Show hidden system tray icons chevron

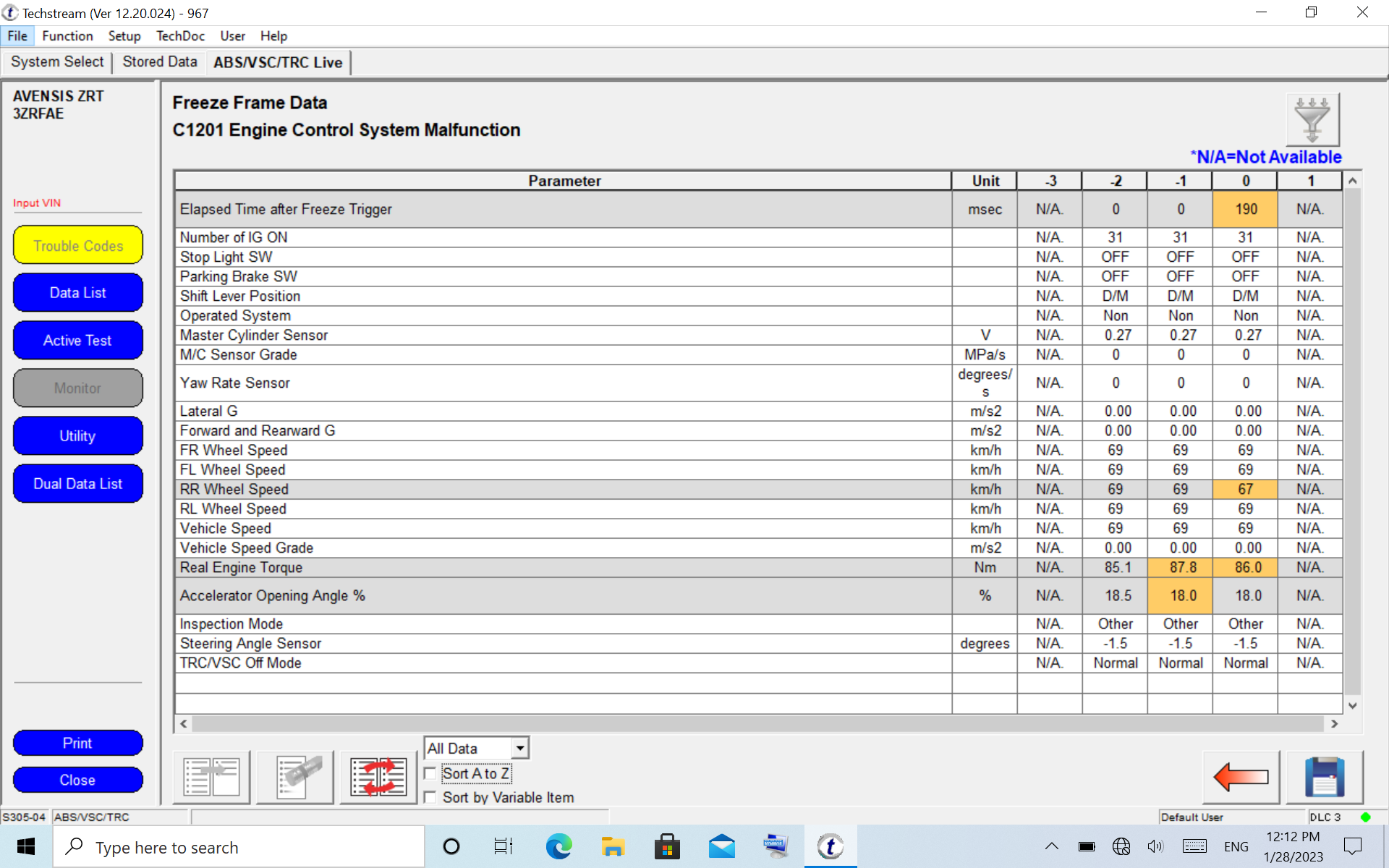point(1051,846)
